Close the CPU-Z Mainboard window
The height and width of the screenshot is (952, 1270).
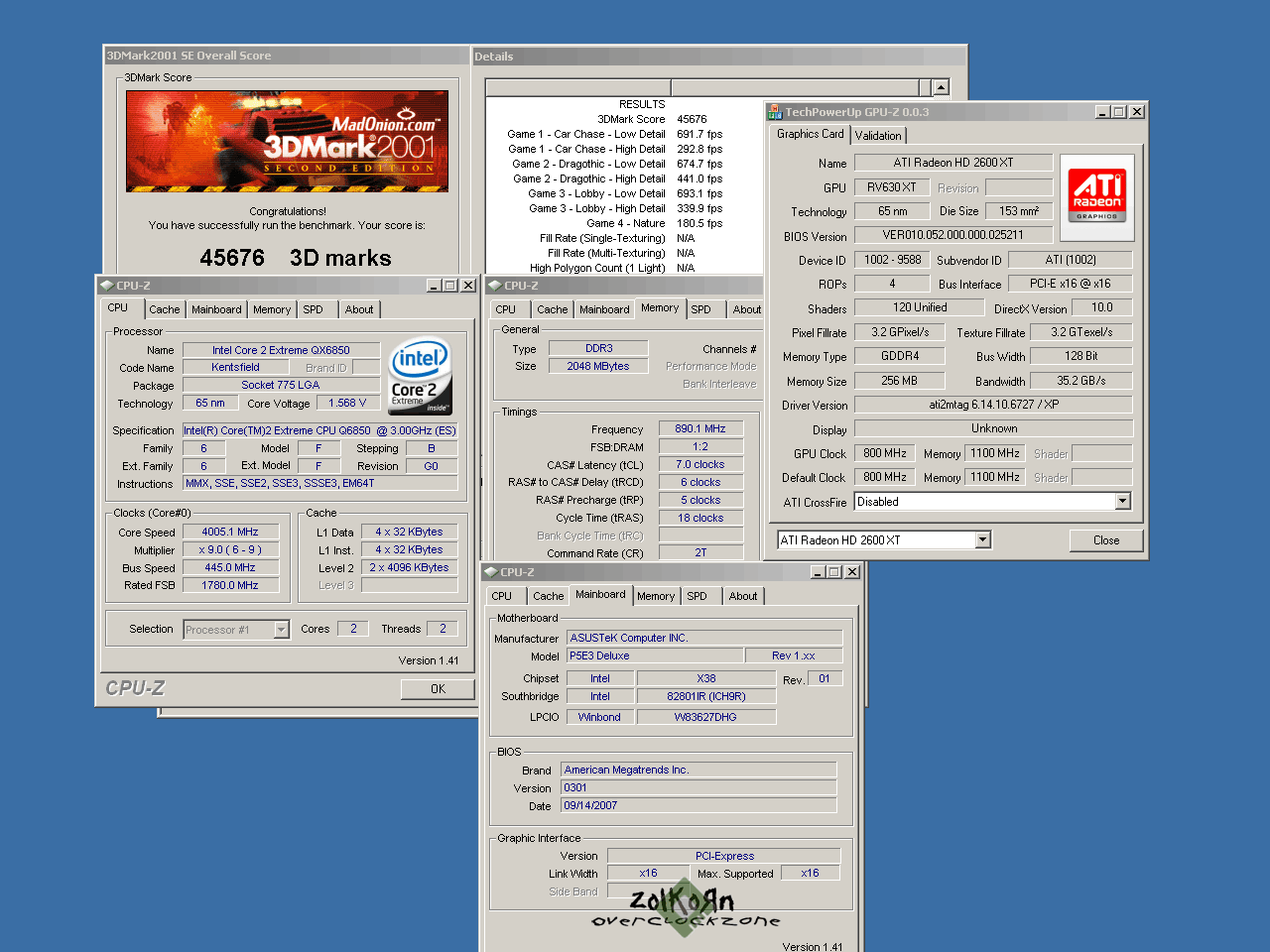(852, 572)
